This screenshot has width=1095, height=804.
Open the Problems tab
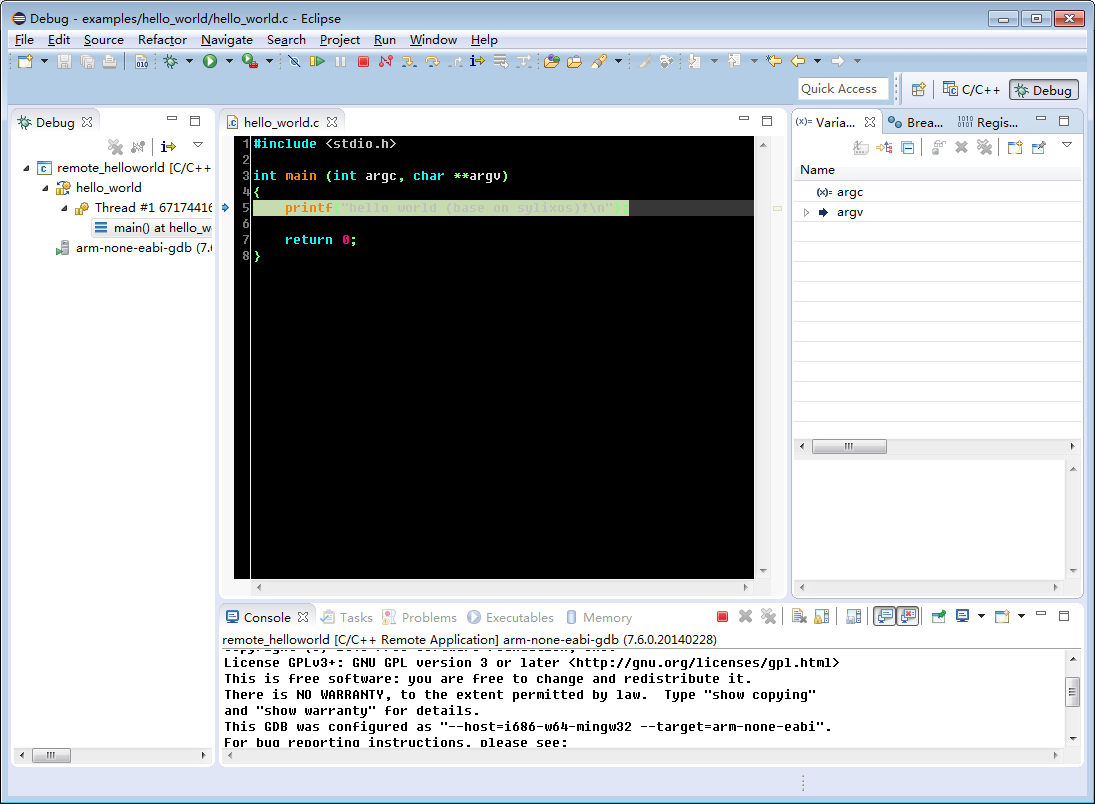(419, 617)
